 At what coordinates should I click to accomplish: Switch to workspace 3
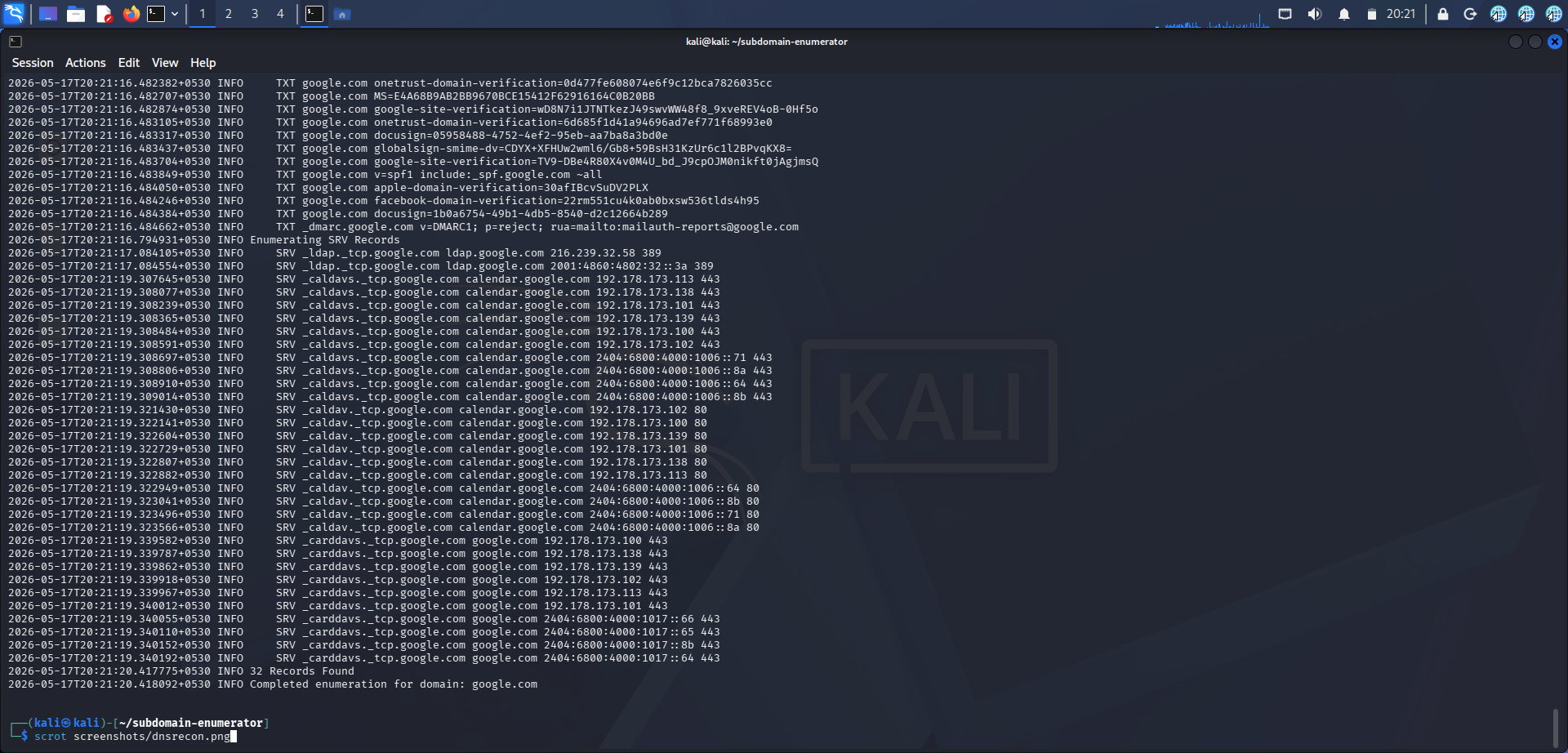255,14
